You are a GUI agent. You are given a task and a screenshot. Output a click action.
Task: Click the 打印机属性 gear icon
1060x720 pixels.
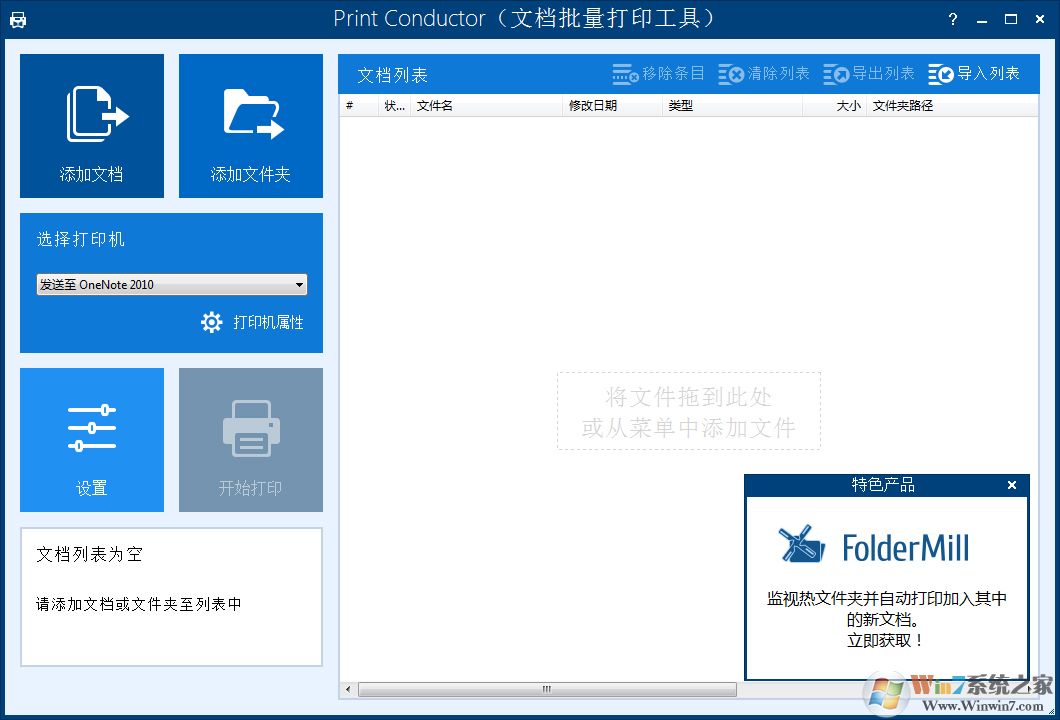point(211,323)
